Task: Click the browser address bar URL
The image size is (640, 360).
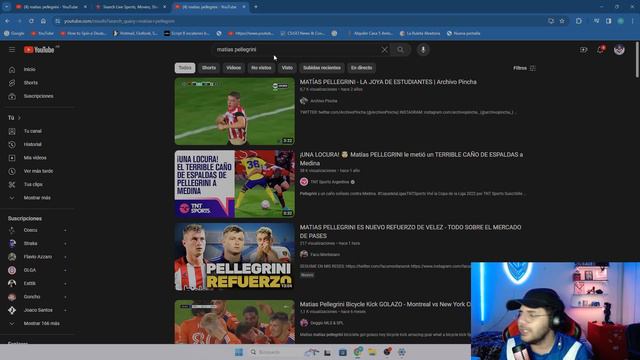Action: coord(119,21)
